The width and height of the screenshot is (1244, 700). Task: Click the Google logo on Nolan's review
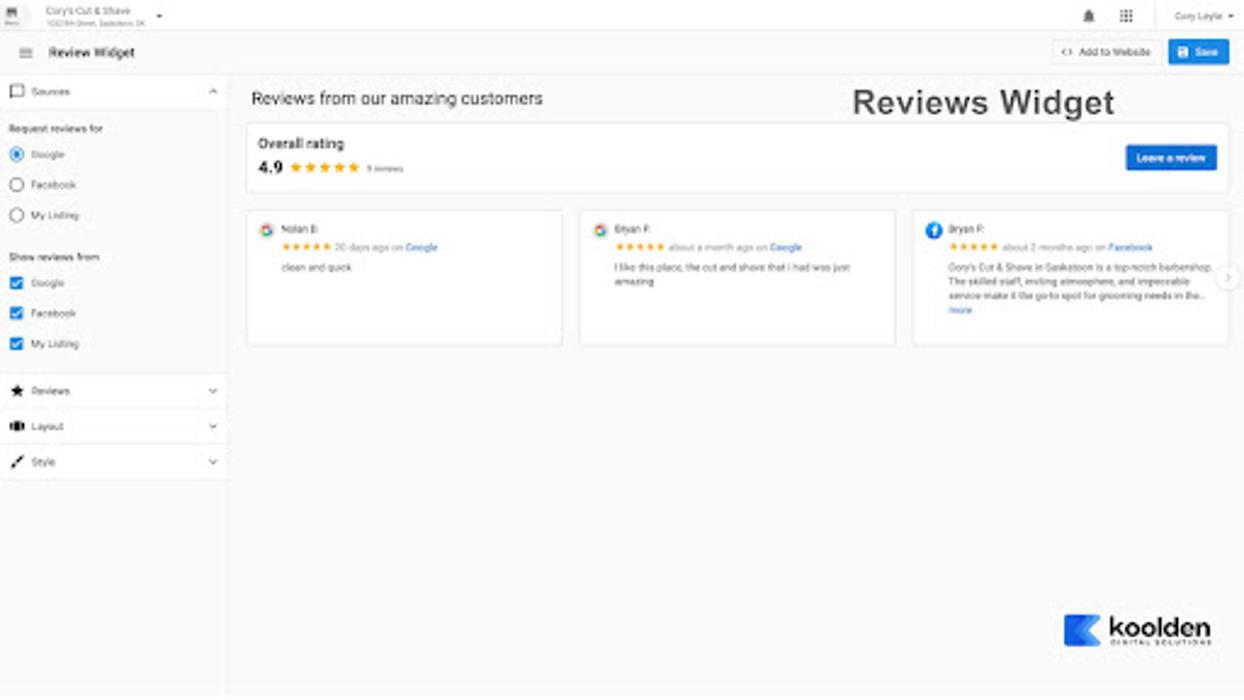point(267,230)
